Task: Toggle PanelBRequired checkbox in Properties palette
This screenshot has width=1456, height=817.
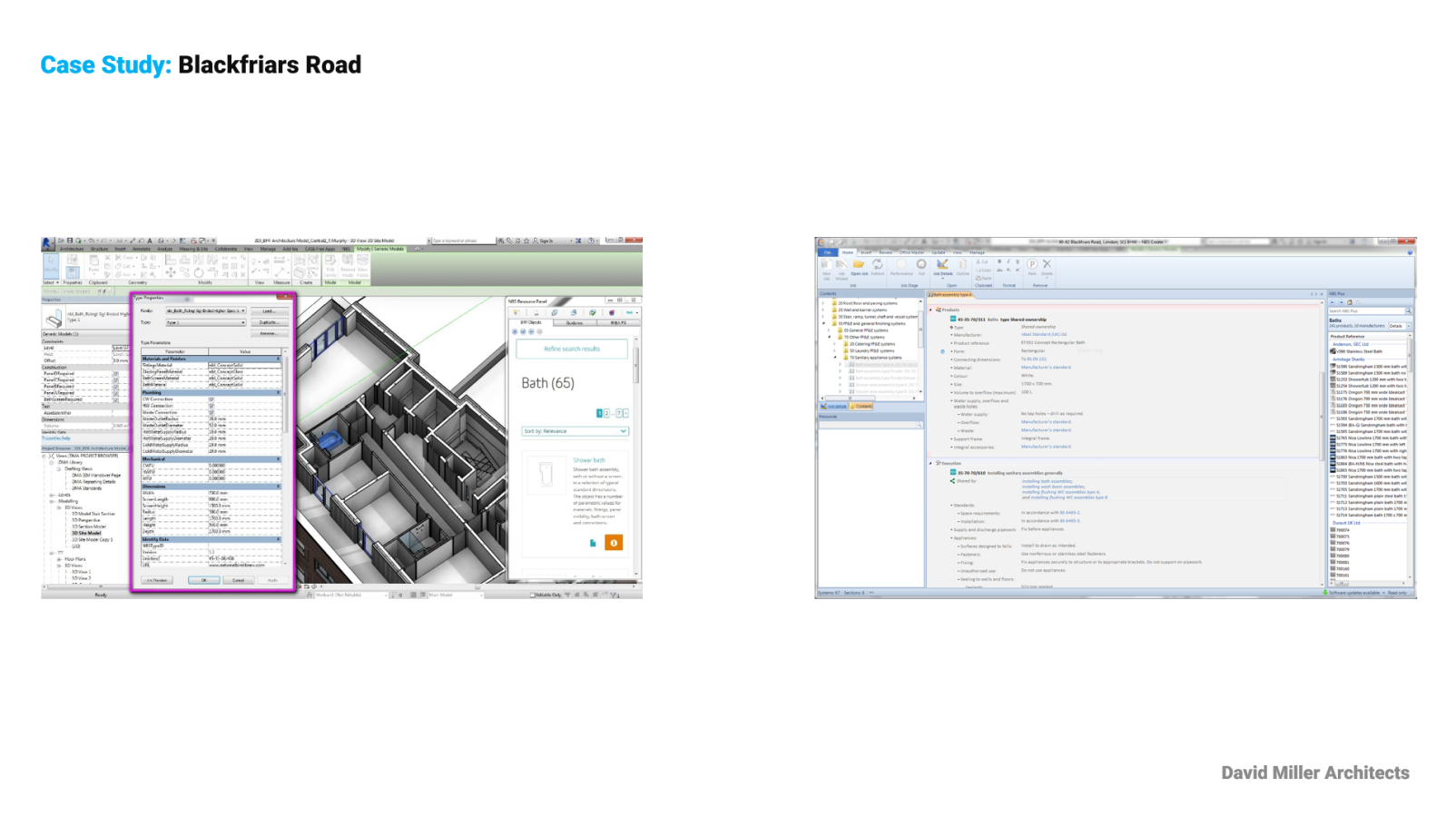Action: (x=115, y=387)
